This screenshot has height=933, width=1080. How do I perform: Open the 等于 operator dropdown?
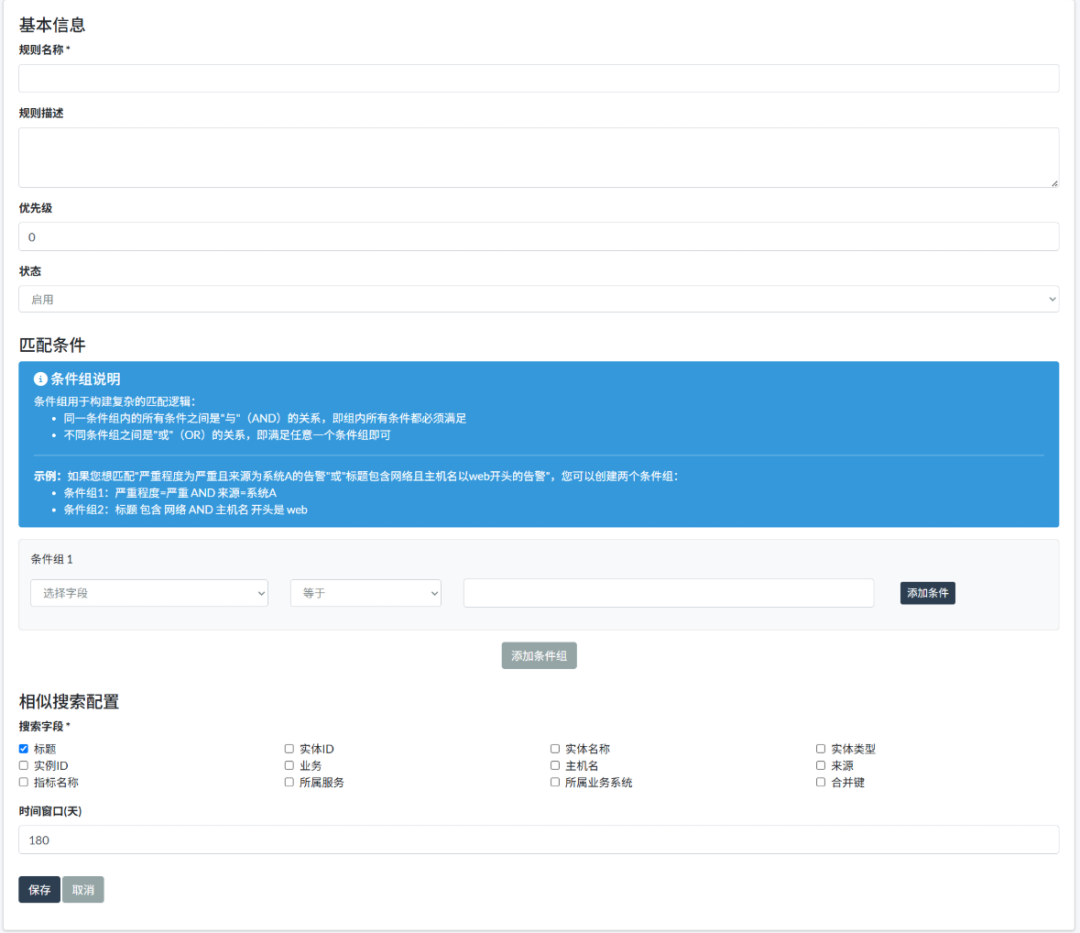(365, 593)
